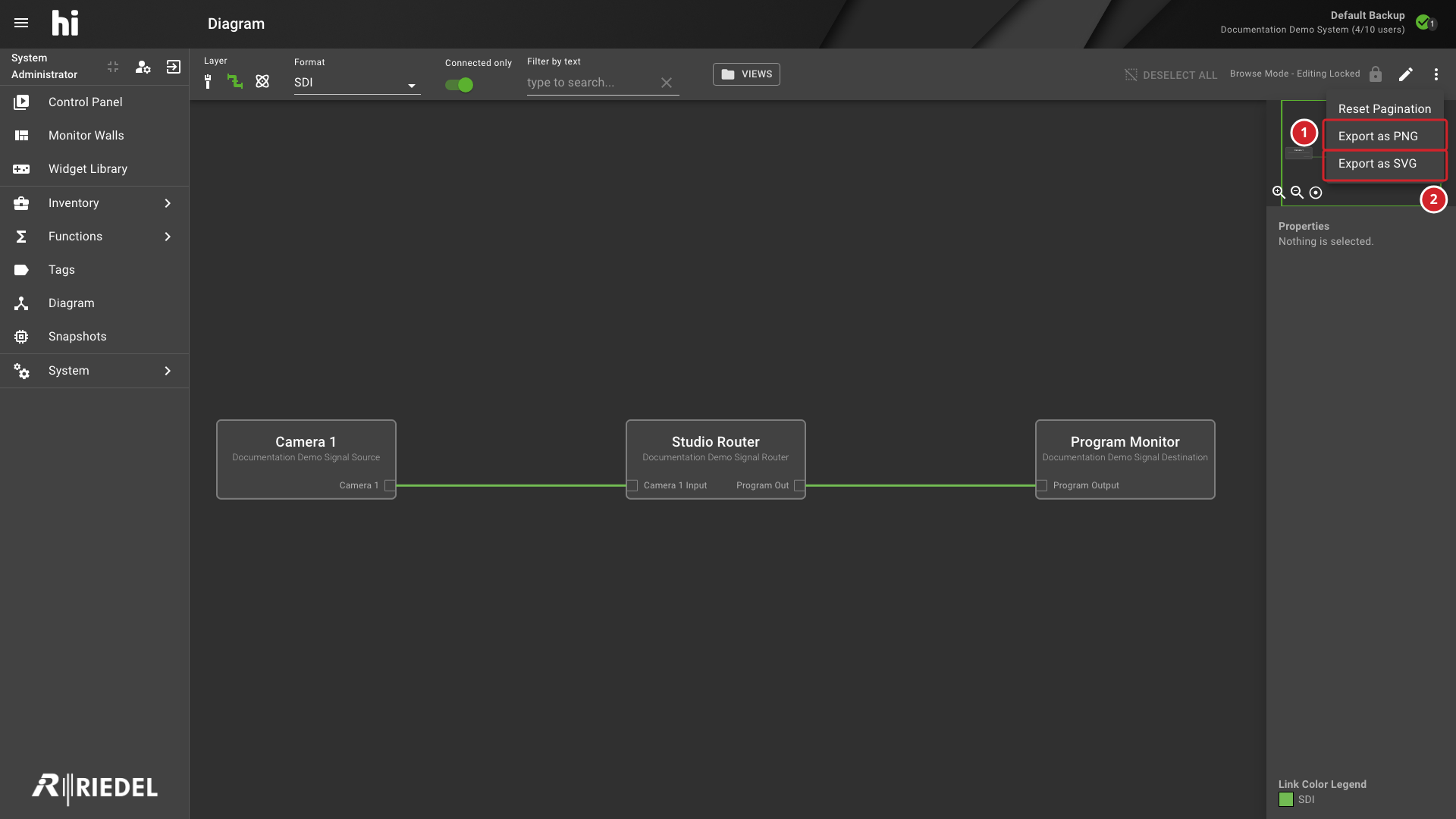Choose Export as SVG

pyautogui.click(x=1385, y=164)
